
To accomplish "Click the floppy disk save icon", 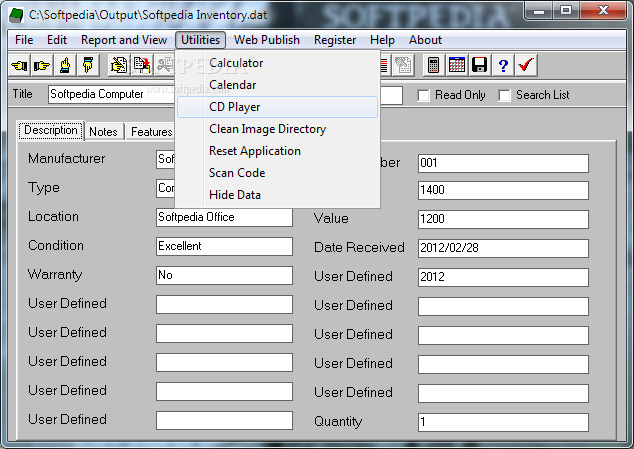I will click(480, 65).
